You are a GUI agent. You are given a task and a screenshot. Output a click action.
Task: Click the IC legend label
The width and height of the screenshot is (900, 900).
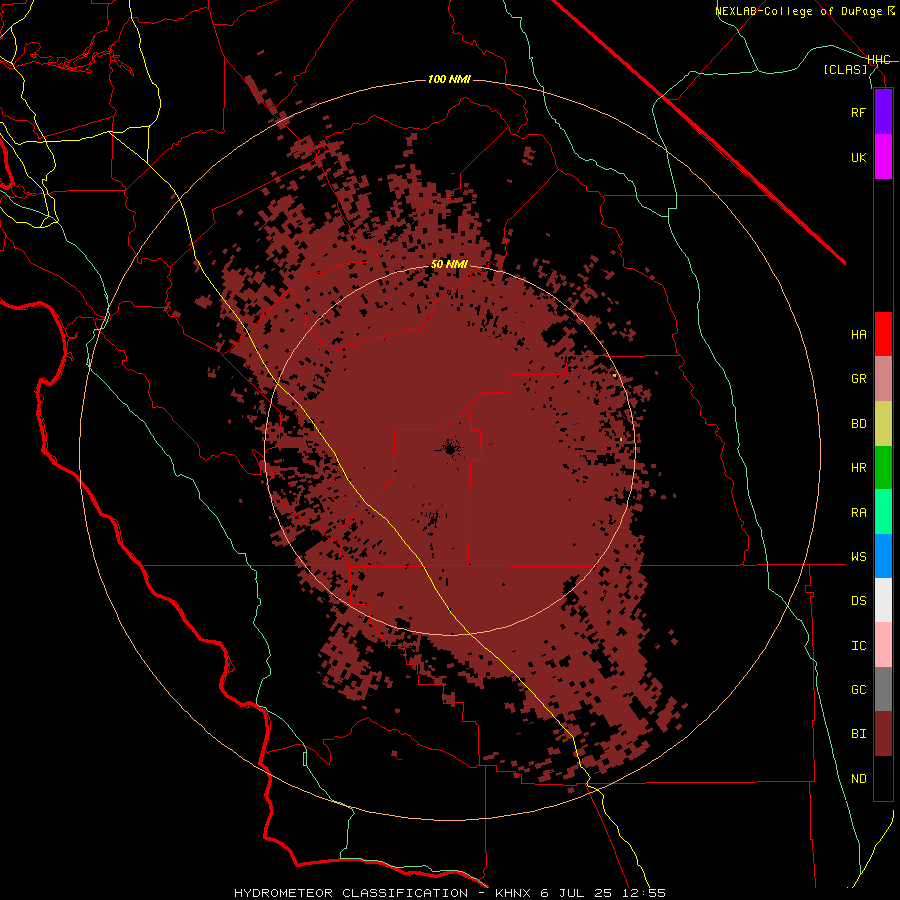[x=858, y=646]
